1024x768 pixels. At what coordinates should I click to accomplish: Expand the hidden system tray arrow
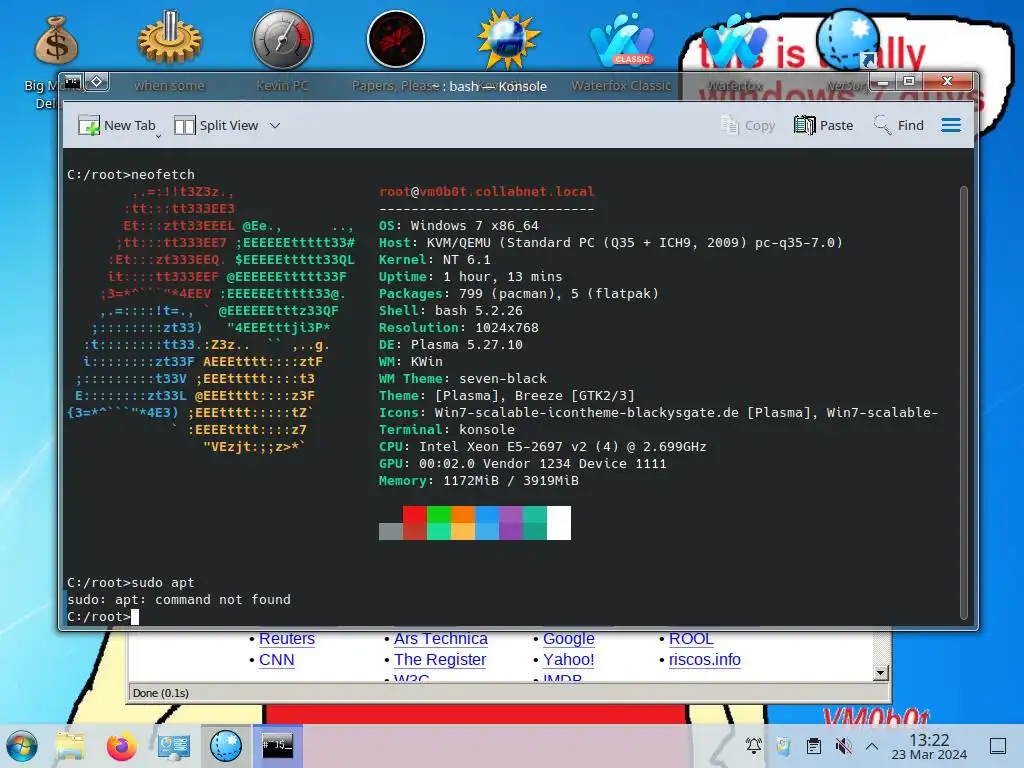[872, 746]
